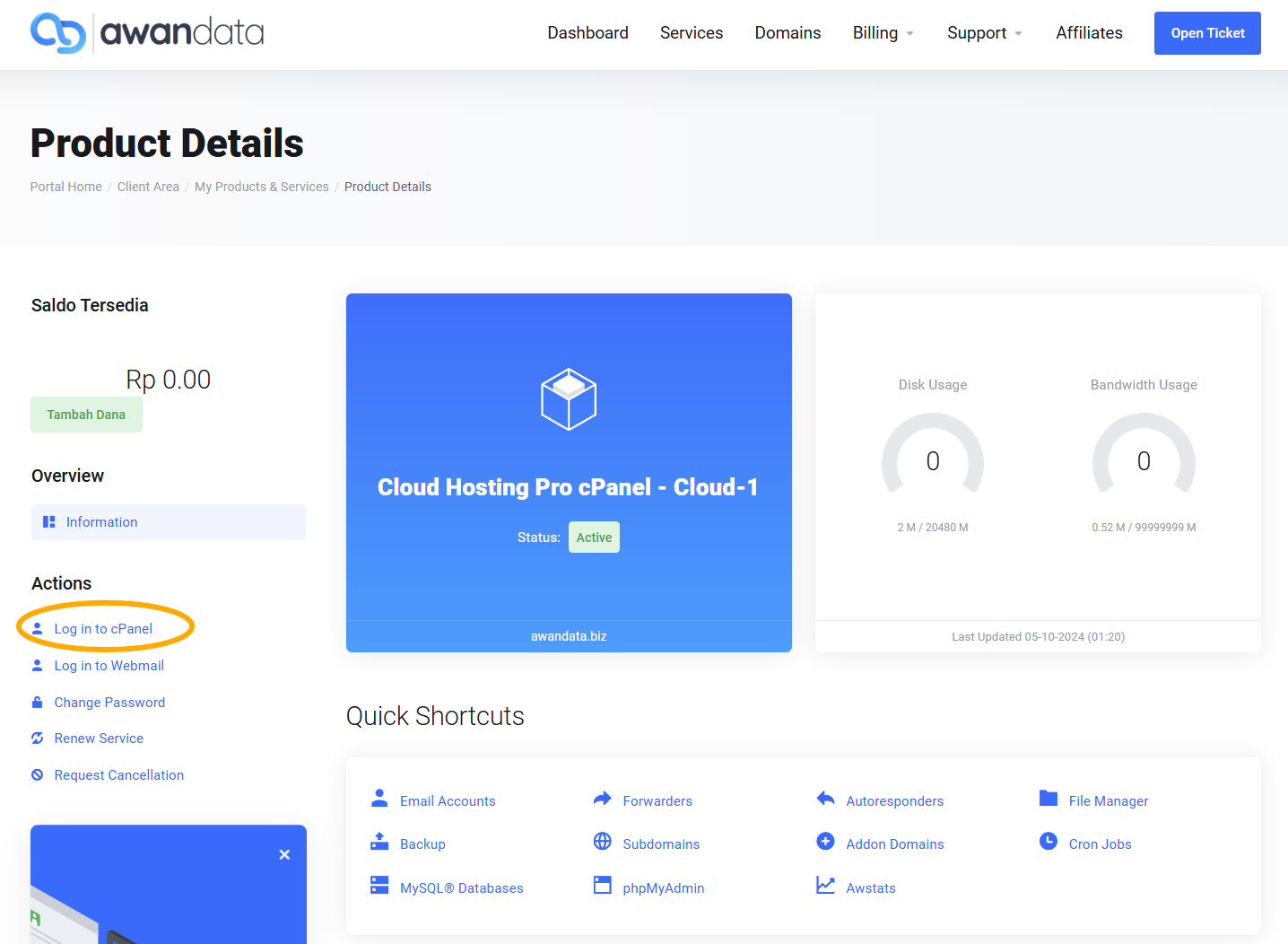Screen dimensions: 1288x944
Task: Click the Renew Service link
Action: [99, 739]
